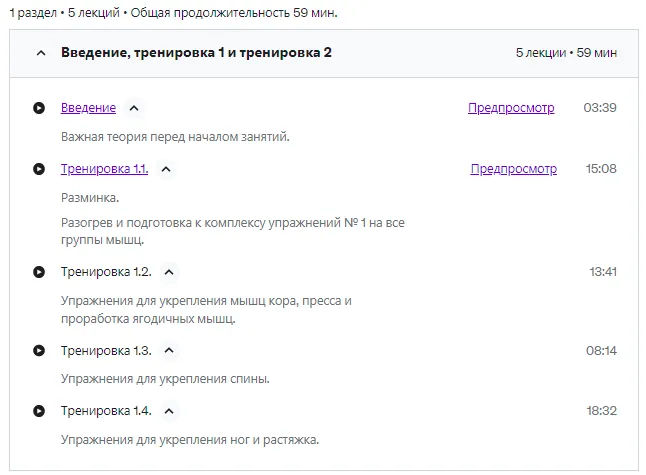
Task: Select the Тренировка 1.4. lecture title
Action: (106, 410)
